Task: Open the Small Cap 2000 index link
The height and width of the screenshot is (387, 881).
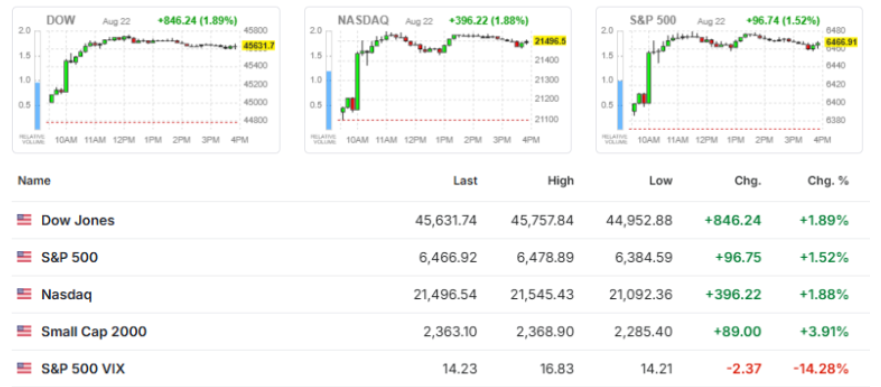Action: pyautogui.click(x=94, y=331)
